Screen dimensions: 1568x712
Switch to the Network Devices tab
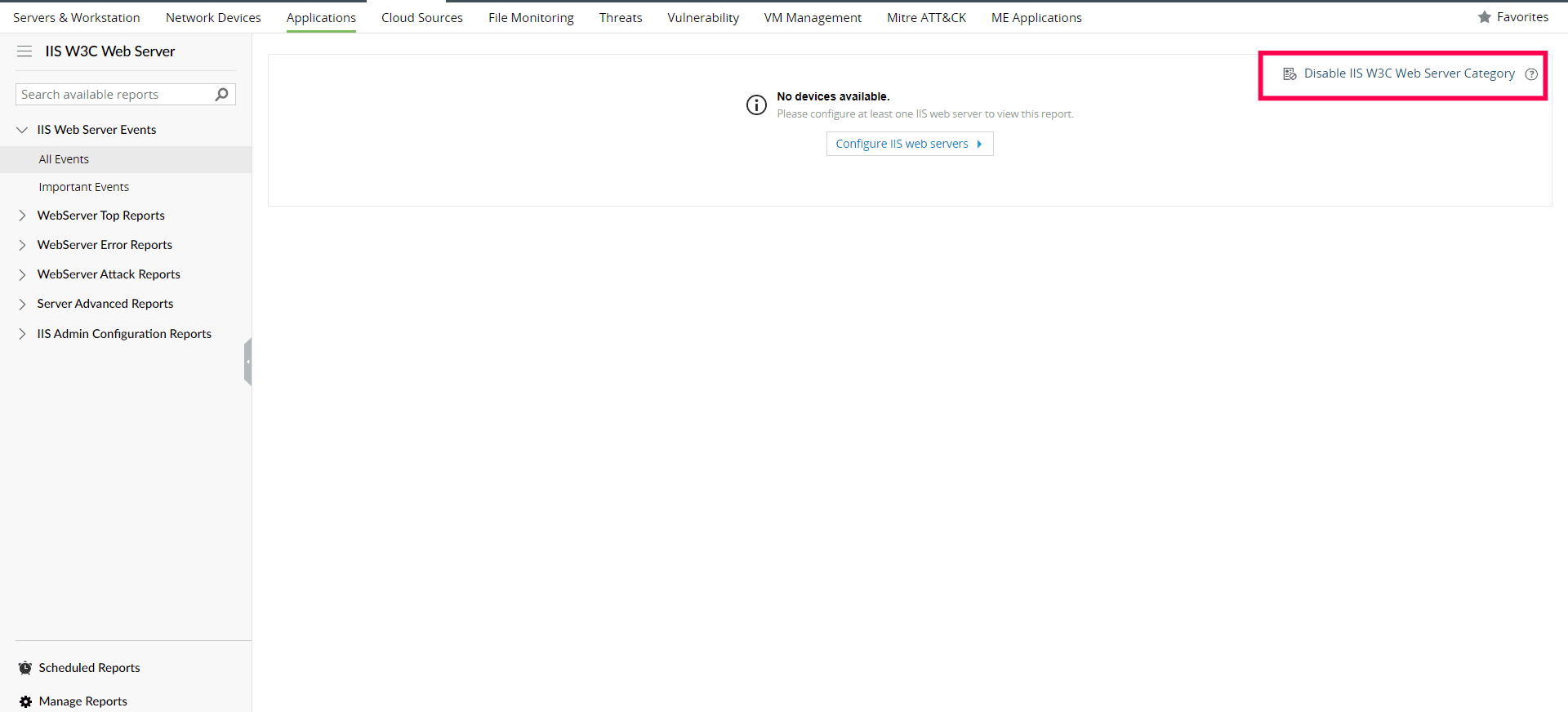pos(213,17)
